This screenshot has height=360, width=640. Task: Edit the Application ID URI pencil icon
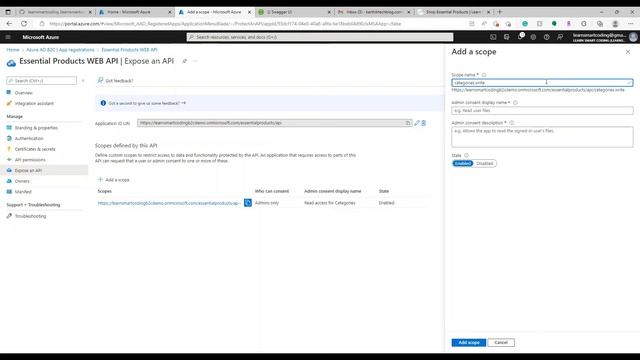tap(417, 123)
